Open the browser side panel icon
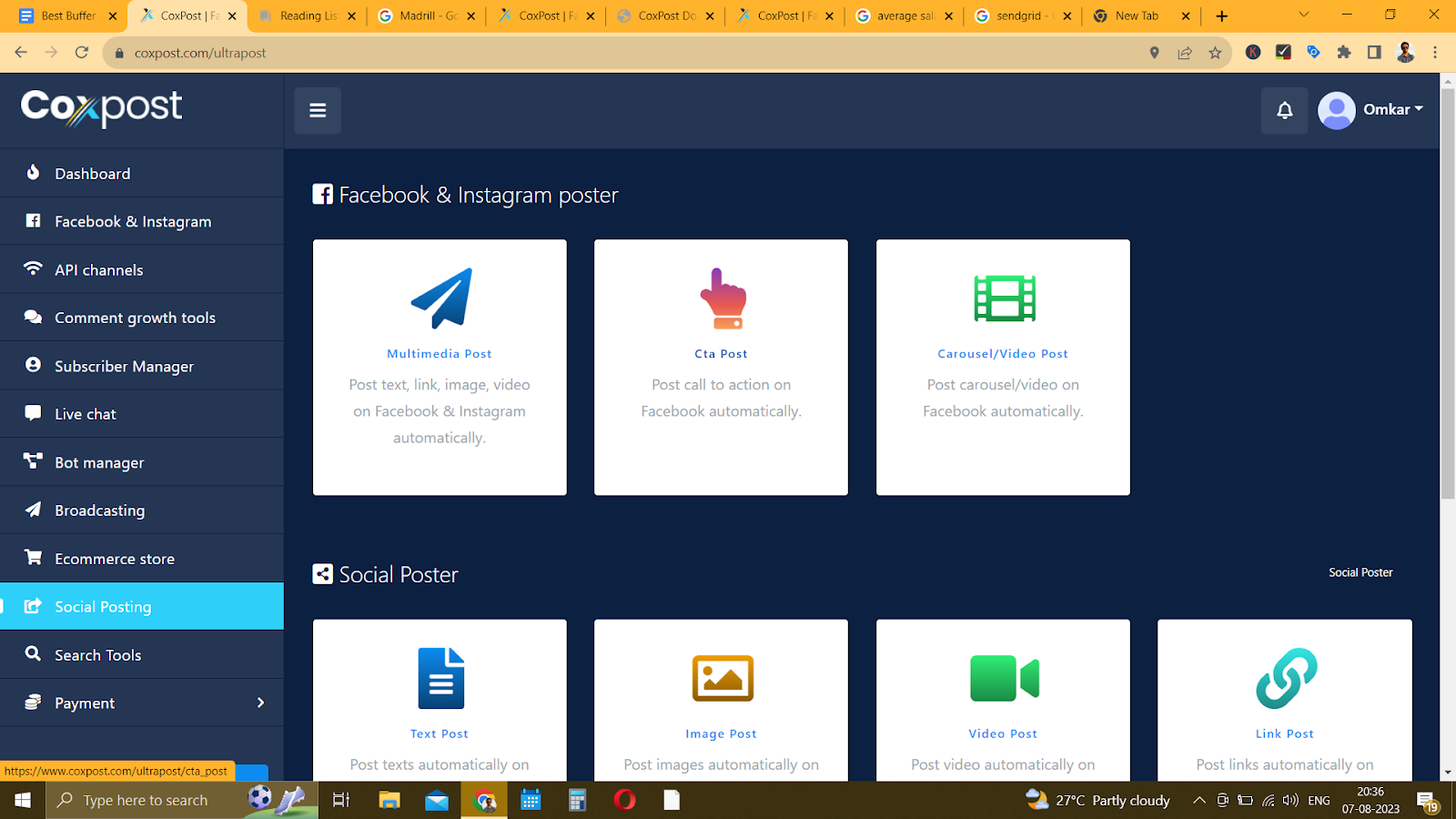 click(1374, 53)
